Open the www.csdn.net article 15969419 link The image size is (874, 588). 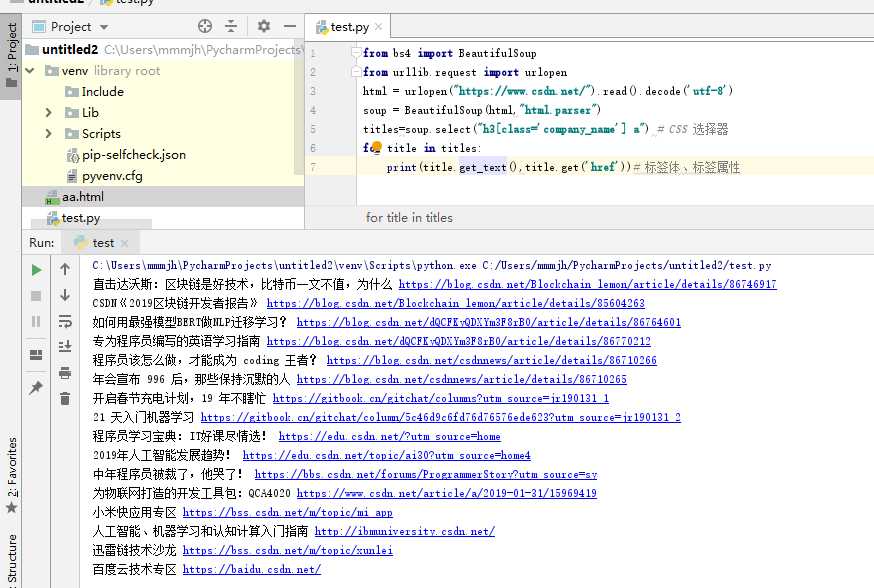point(446,493)
